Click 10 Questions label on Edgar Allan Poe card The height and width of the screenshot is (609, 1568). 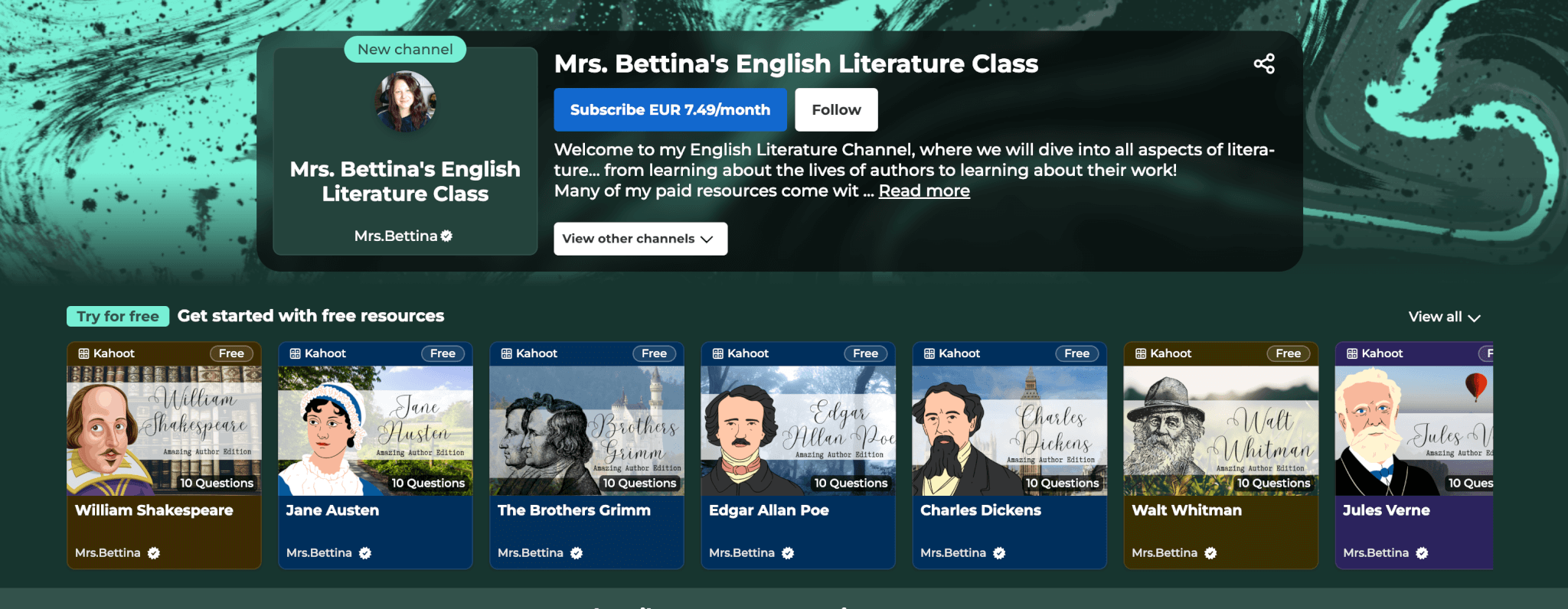[x=851, y=484]
